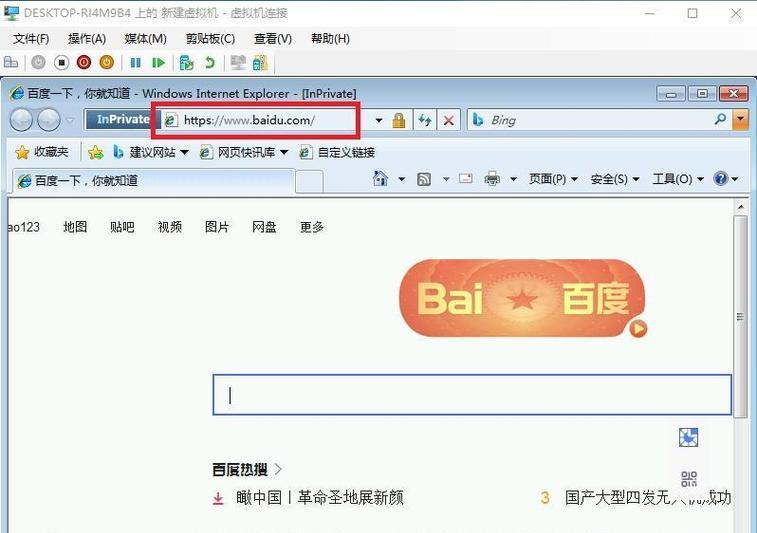Open the 更多 link on Baidu
Screen dimensions: 757x533
[x=312, y=226]
